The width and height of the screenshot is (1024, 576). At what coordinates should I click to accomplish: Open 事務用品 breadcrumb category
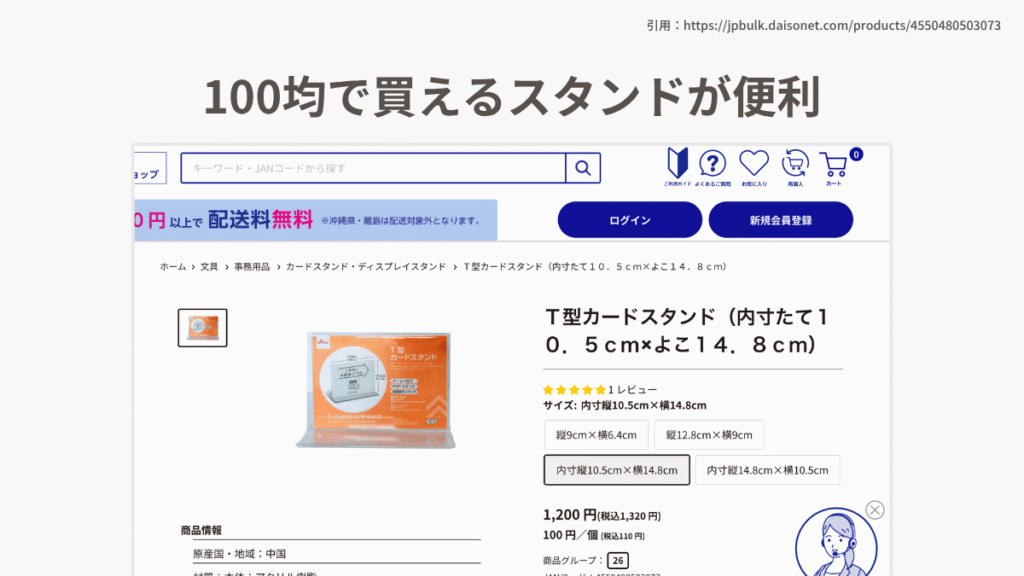[252, 266]
